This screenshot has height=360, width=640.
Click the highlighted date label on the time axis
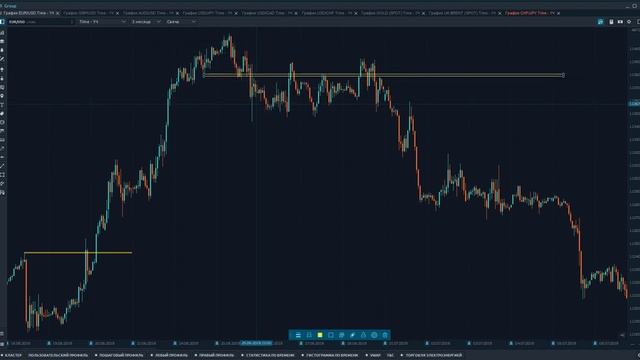256,343
